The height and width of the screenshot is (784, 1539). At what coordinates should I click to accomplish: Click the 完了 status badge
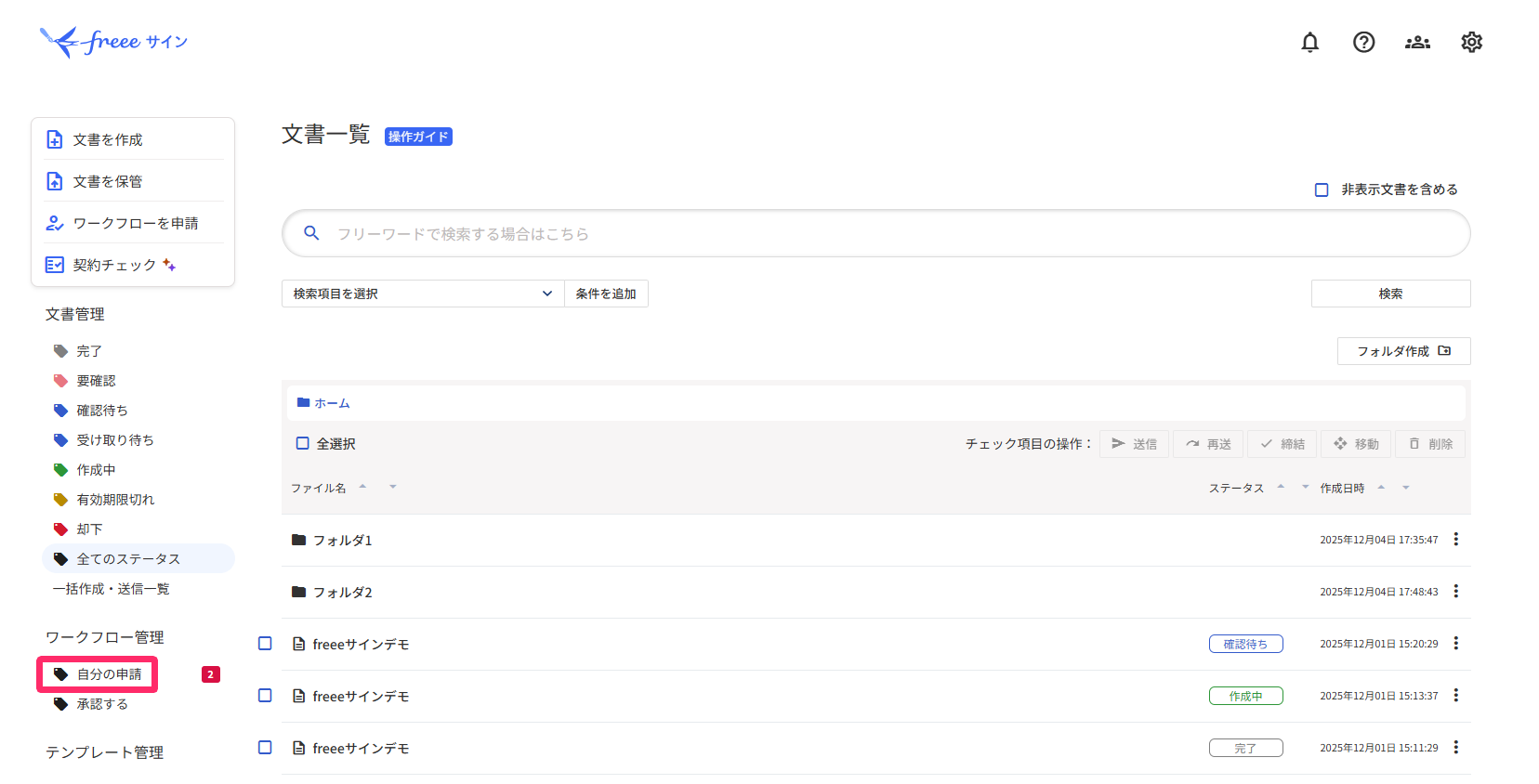tap(1245, 748)
